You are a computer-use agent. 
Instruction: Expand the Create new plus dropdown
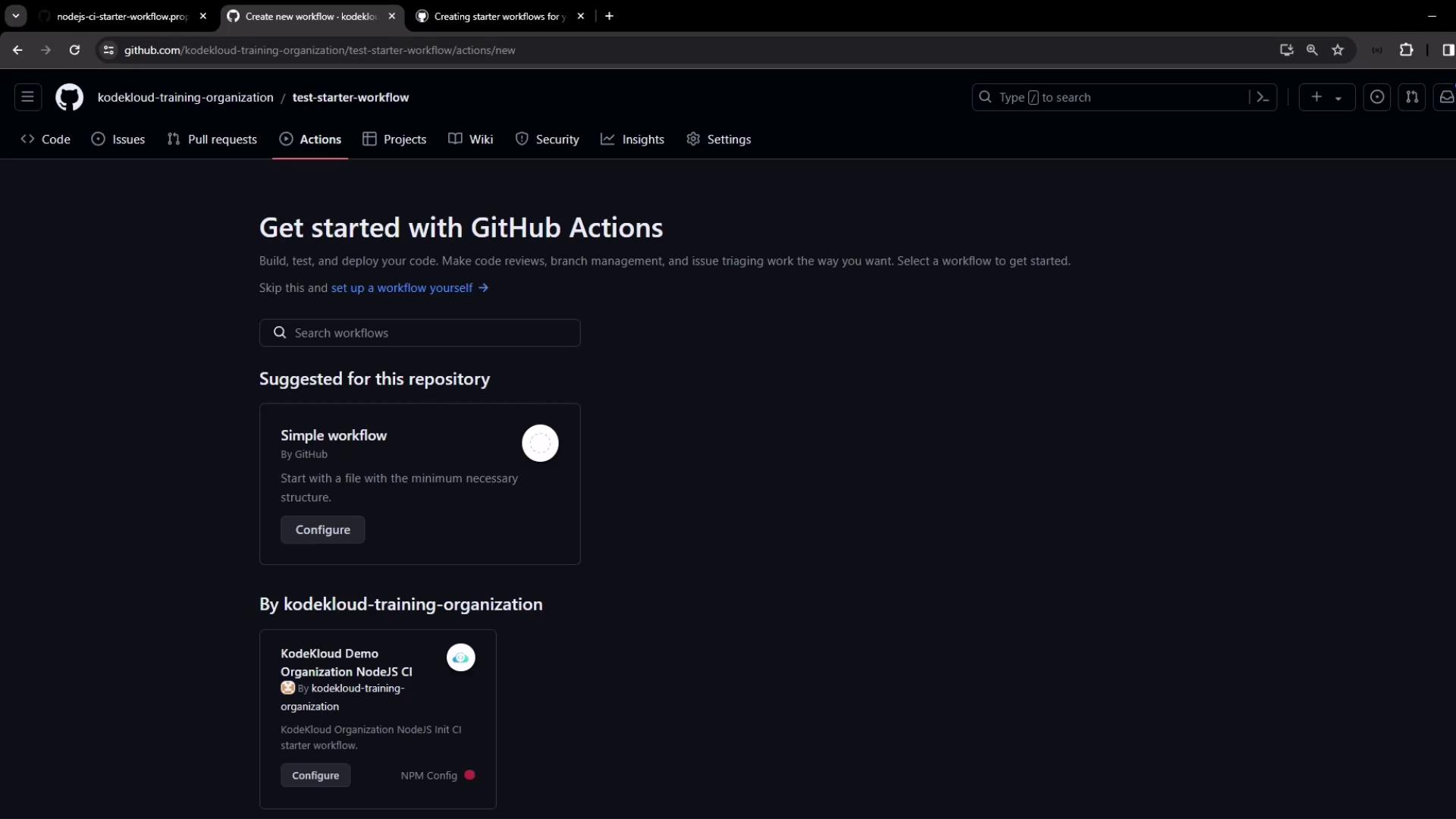pos(1326,97)
